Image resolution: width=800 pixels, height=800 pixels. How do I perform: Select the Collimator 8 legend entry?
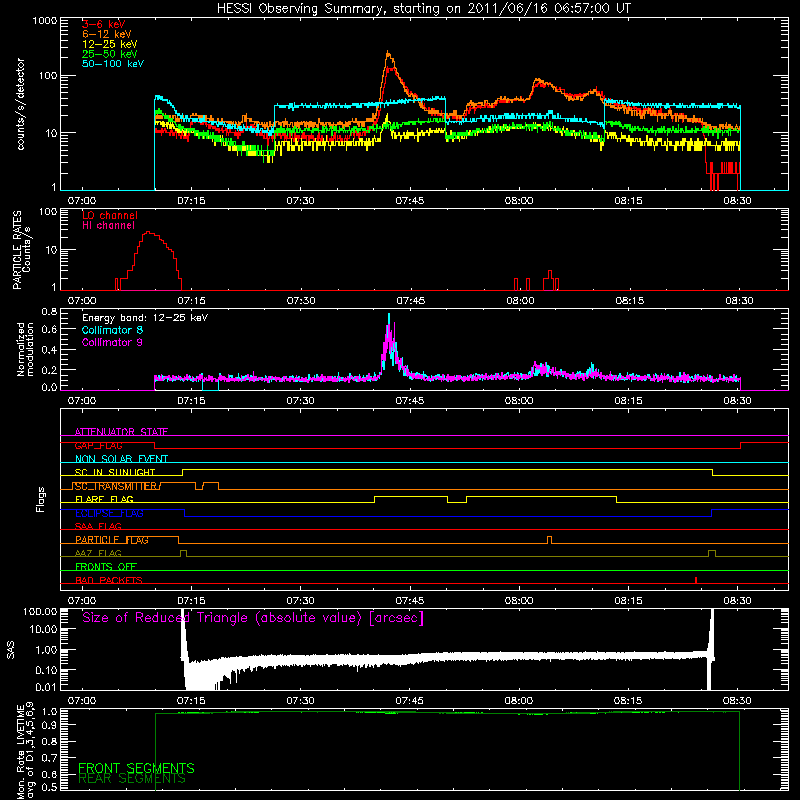112,330
